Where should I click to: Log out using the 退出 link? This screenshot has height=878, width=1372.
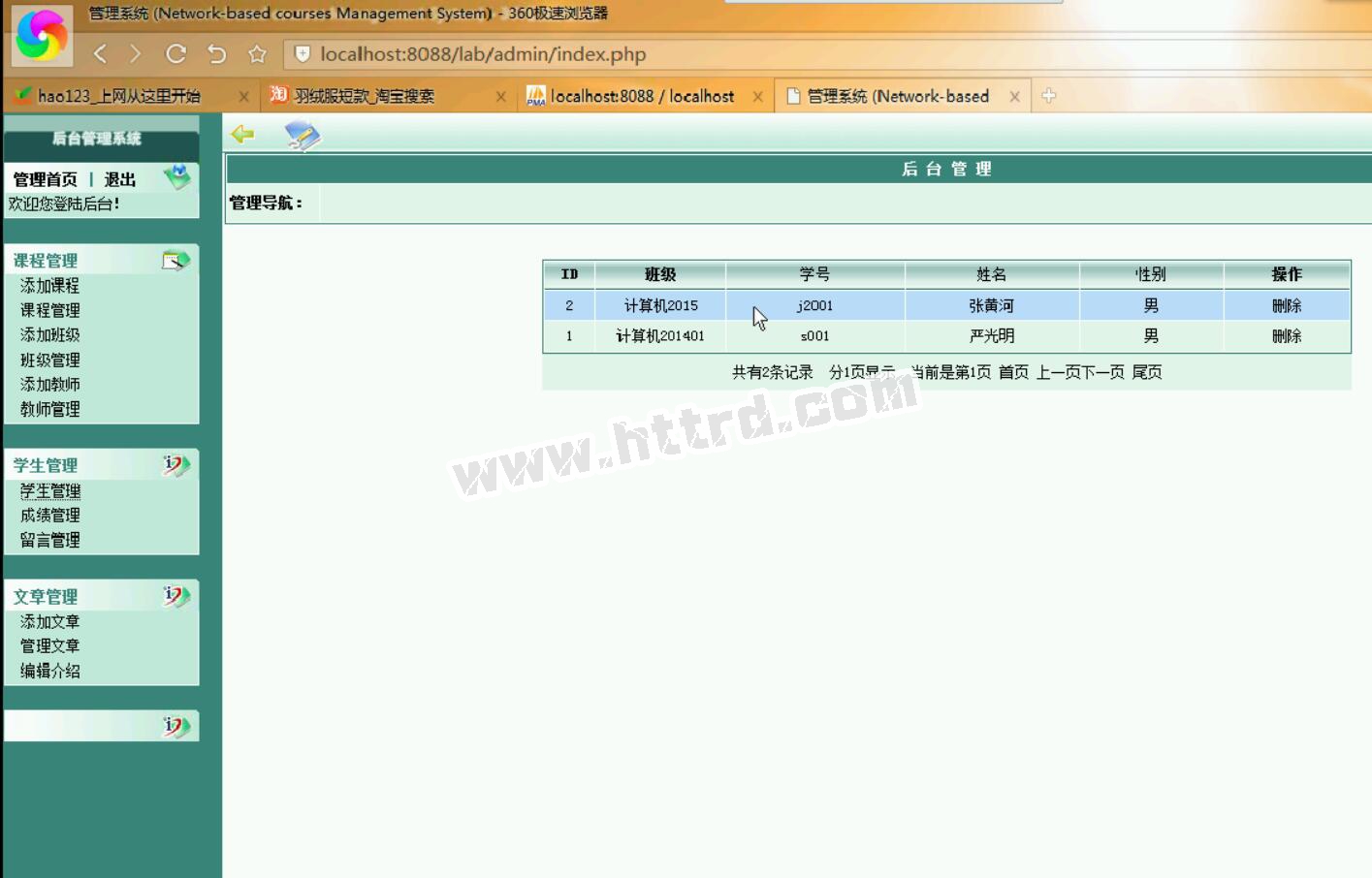pos(120,179)
